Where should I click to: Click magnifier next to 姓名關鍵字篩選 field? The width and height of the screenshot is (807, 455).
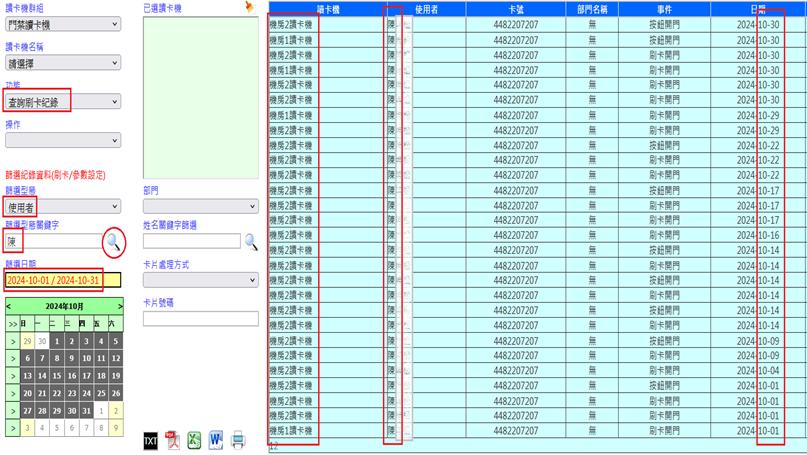(250, 241)
